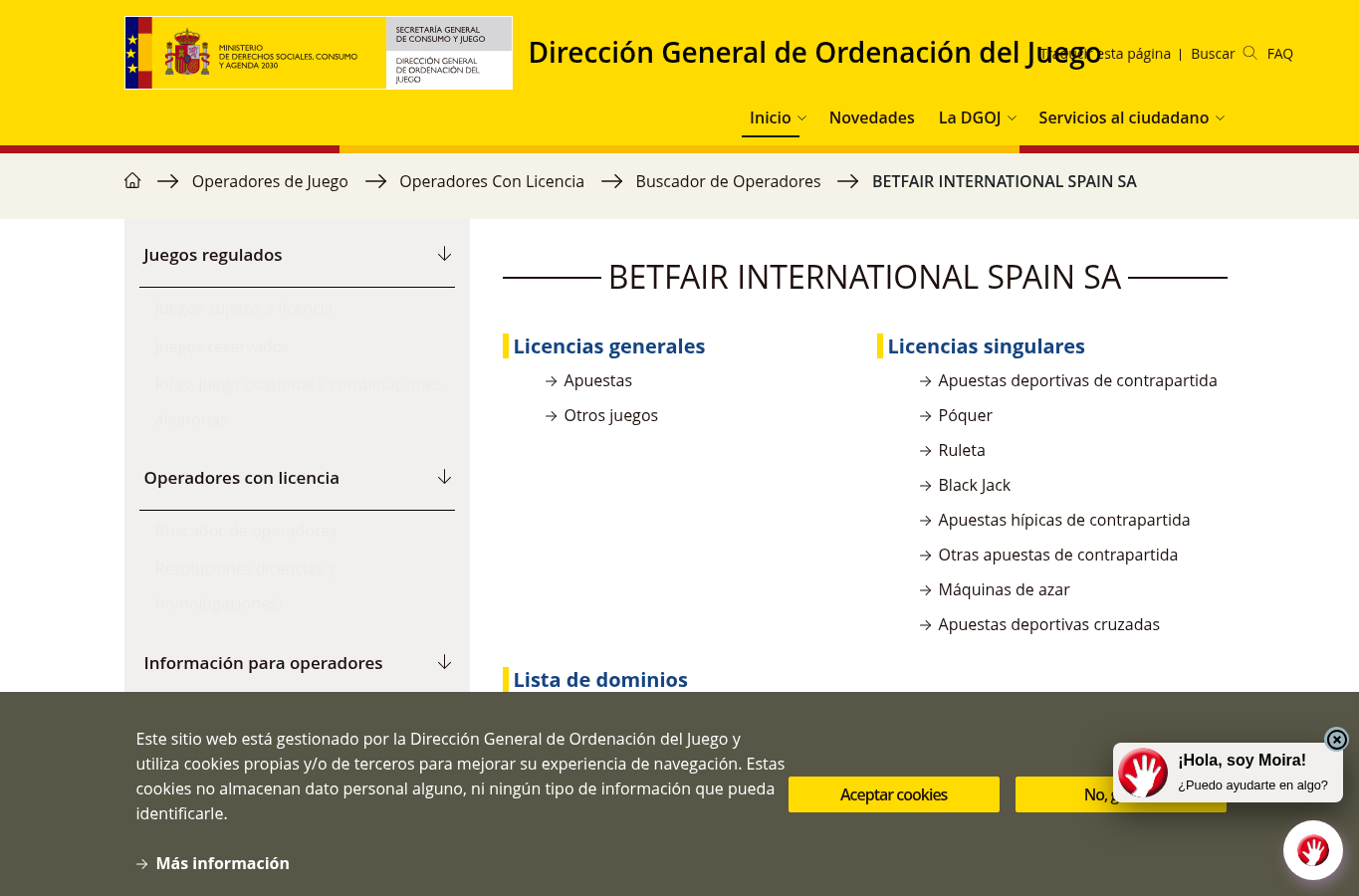This screenshot has height=896, width=1359.
Task: Open Black Jack singular license link
Action: [974, 485]
